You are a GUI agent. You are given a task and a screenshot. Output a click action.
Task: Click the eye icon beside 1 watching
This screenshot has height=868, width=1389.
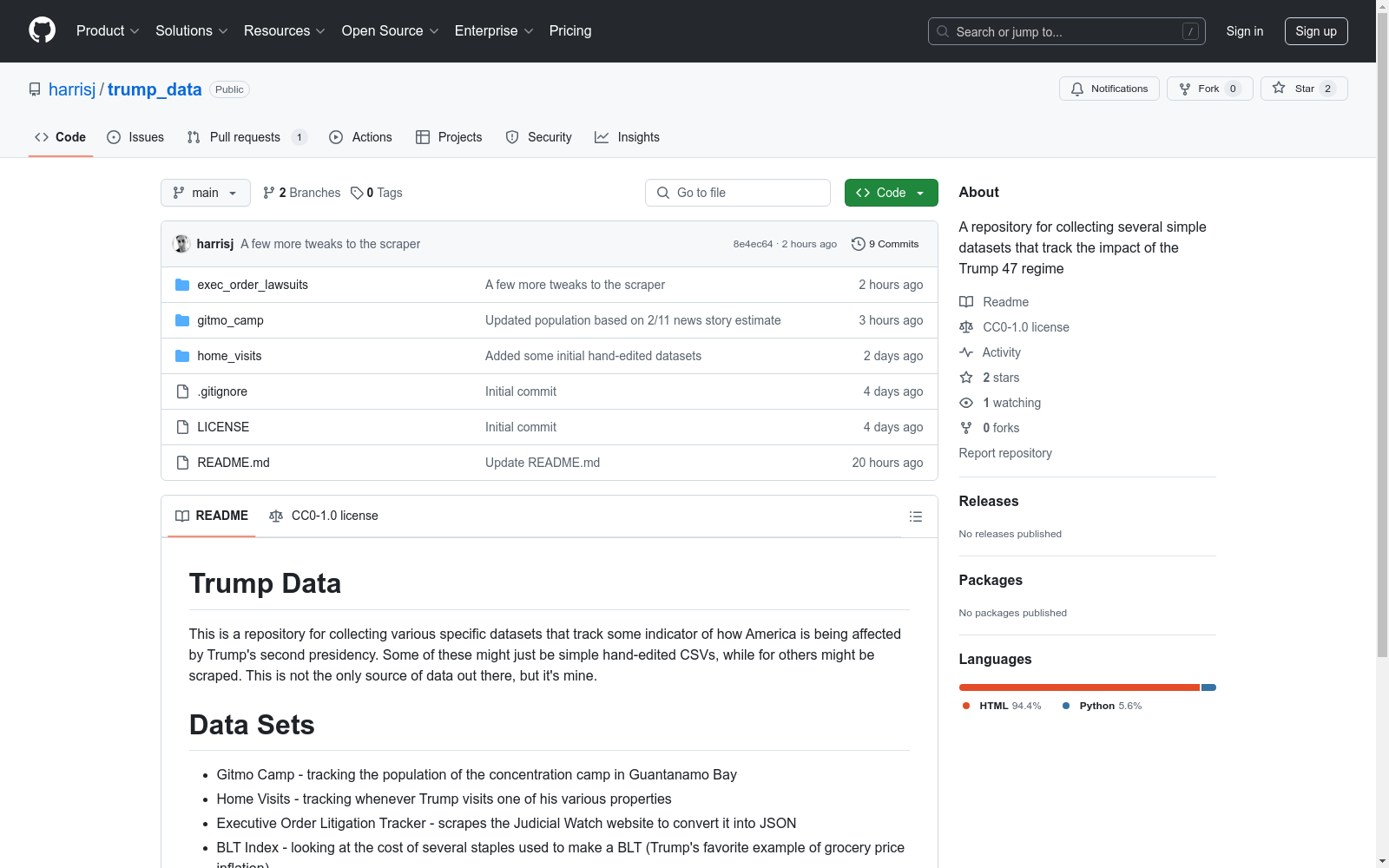(x=966, y=403)
